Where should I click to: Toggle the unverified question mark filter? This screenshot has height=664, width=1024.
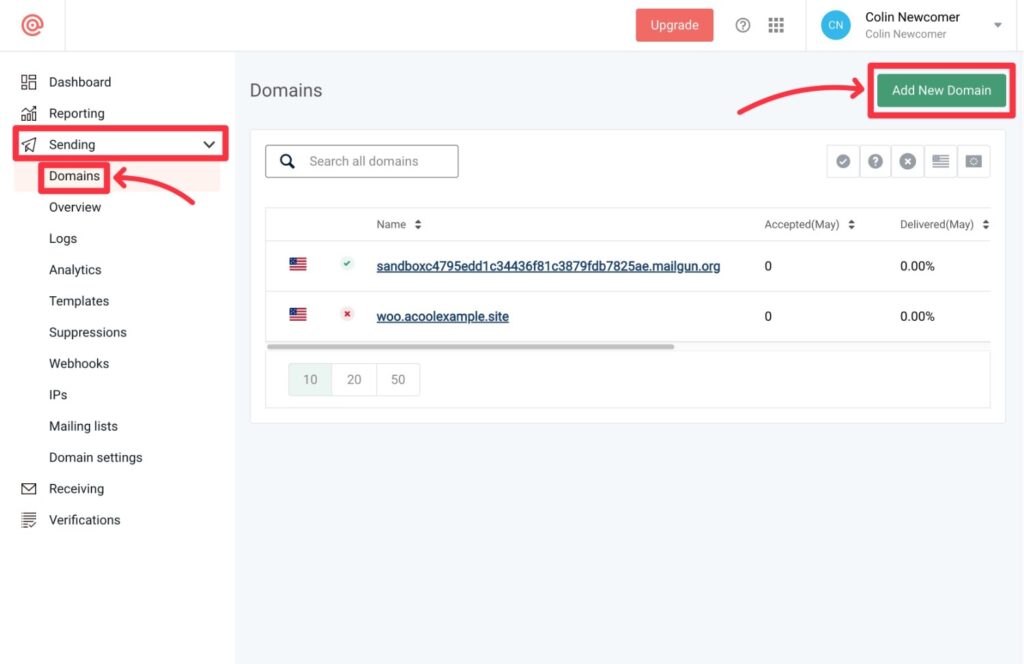click(875, 161)
